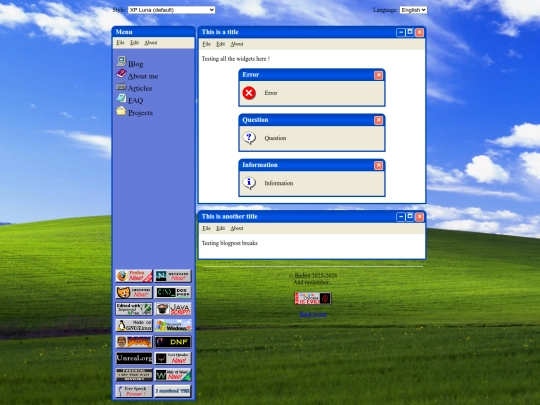This screenshot has width=540, height=405.
Task: Open File menu in 'This is a title' window
Action: 206,44
